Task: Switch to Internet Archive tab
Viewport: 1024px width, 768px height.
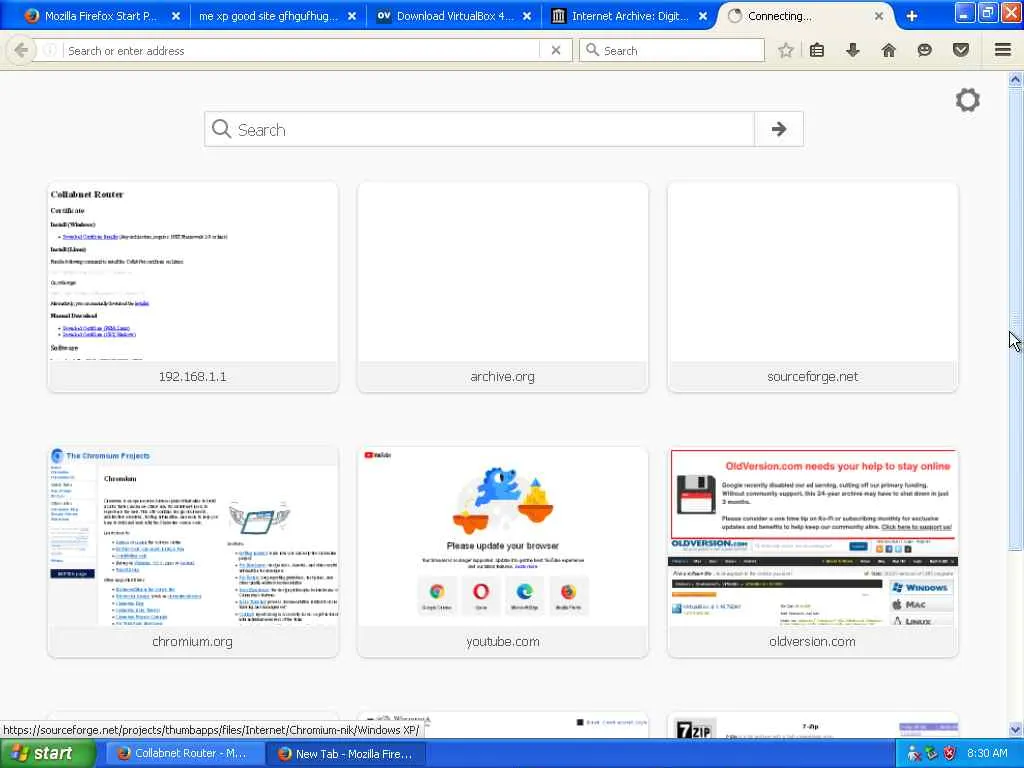Action: pyautogui.click(x=629, y=16)
